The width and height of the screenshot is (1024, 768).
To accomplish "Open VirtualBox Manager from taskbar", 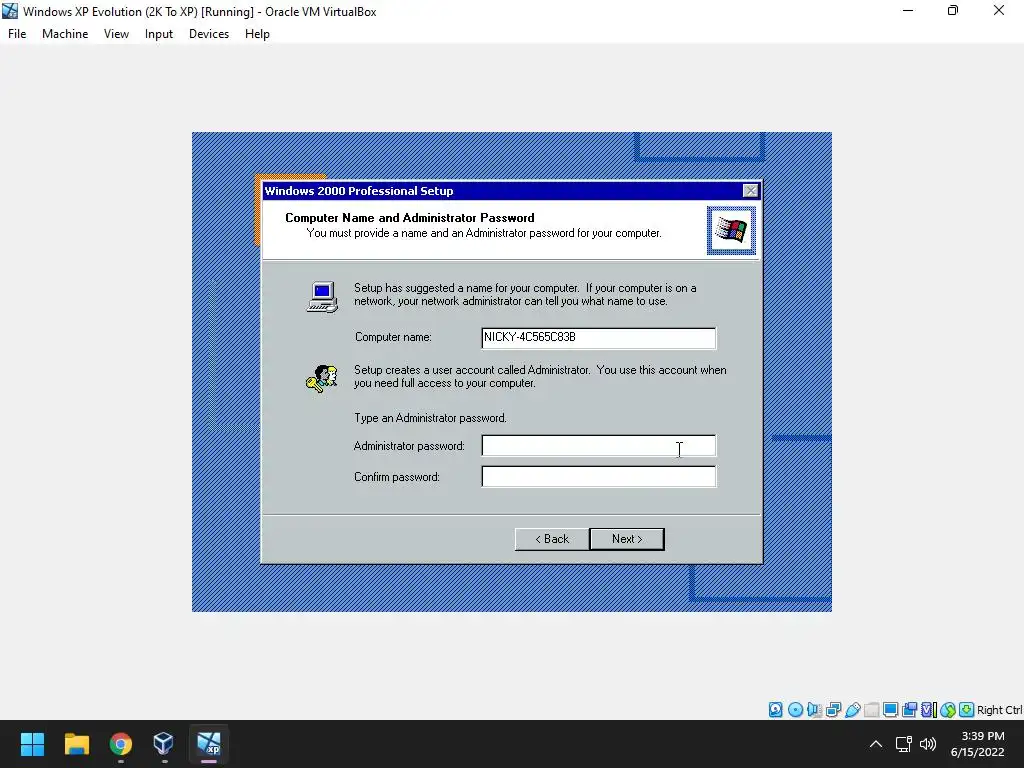I will coord(163,744).
